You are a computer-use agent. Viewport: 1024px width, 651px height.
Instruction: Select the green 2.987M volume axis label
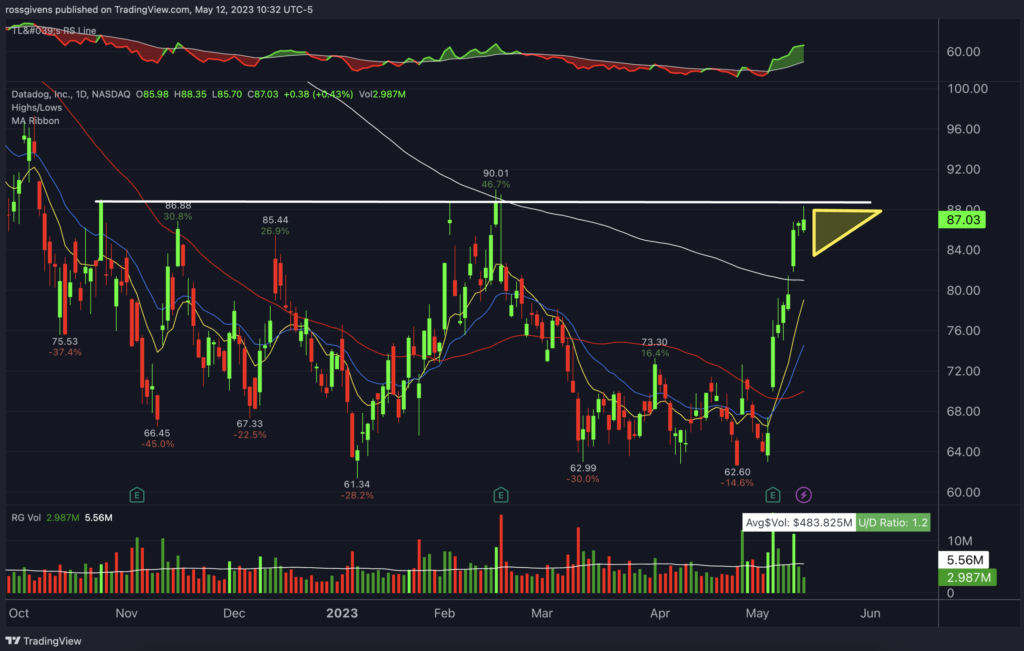pos(967,577)
